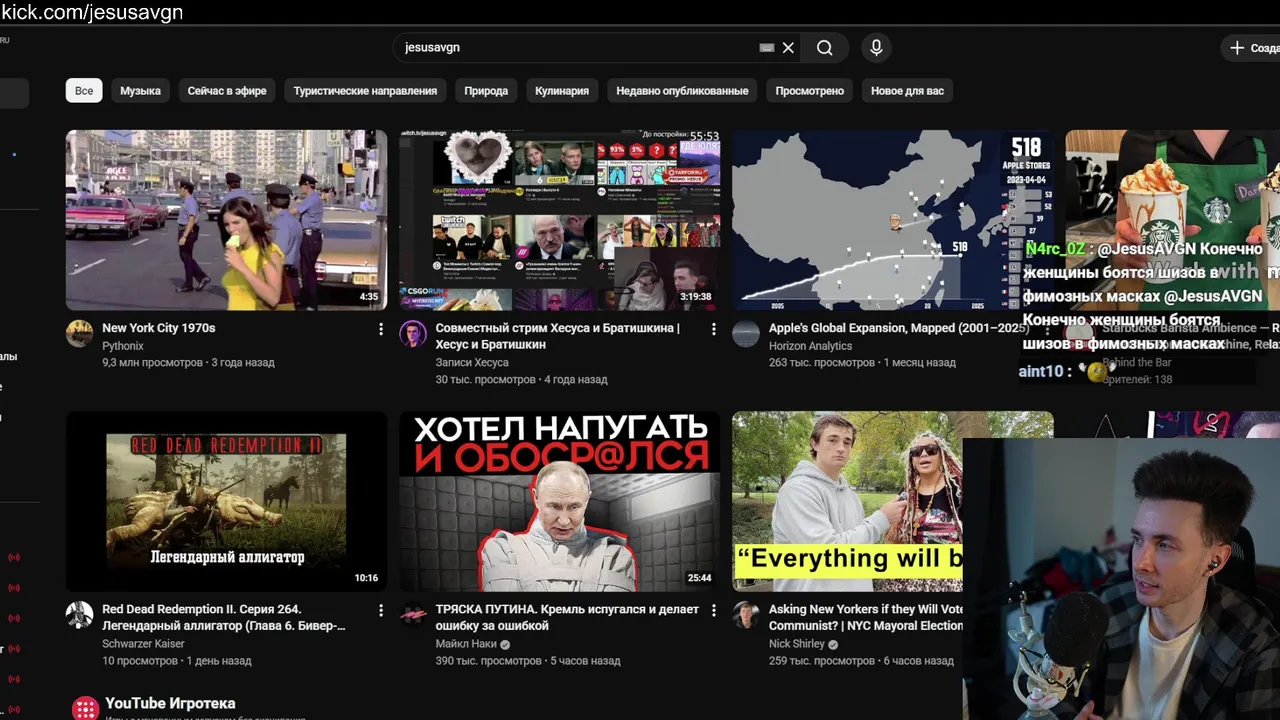Image resolution: width=1280 pixels, height=720 pixels.
Task: Select the Туристические направления filter chip
Action: [x=365, y=90]
